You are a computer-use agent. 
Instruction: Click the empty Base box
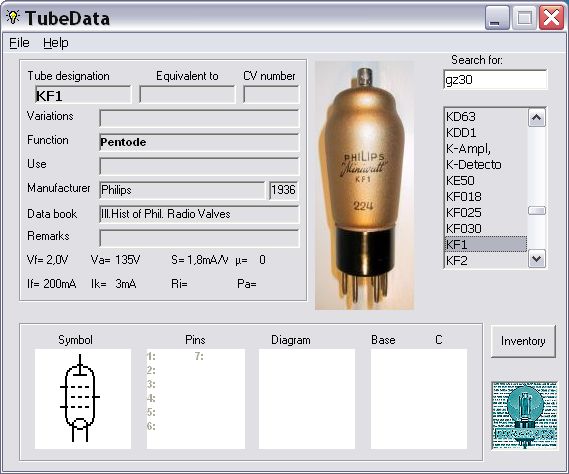pos(419,399)
